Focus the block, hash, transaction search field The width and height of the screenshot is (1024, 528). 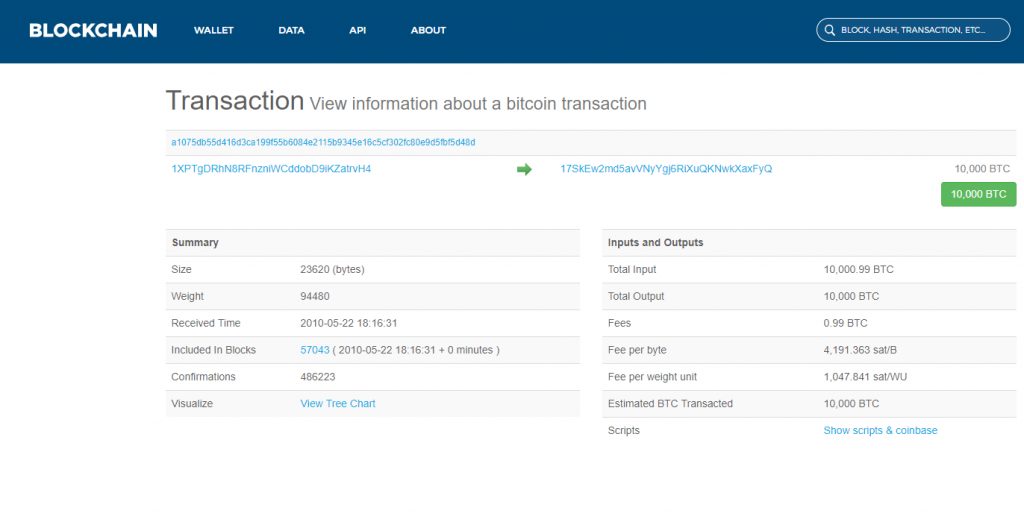point(913,30)
